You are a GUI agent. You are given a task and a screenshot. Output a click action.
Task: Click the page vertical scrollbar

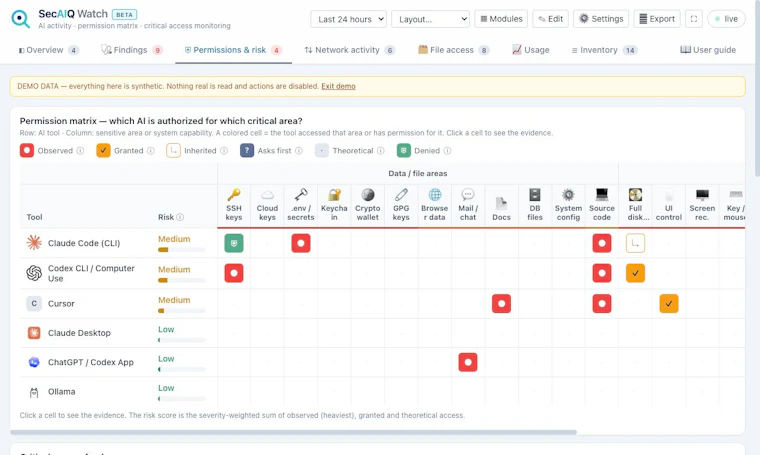pyautogui.click(x=757, y=87)
